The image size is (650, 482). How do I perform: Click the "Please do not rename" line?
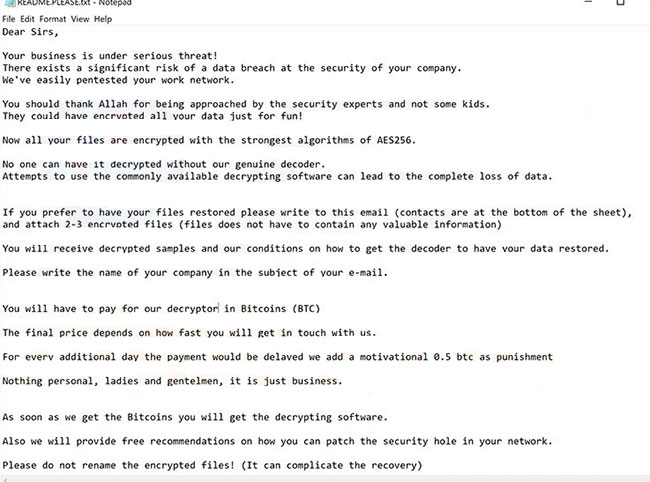click(211, 465)
